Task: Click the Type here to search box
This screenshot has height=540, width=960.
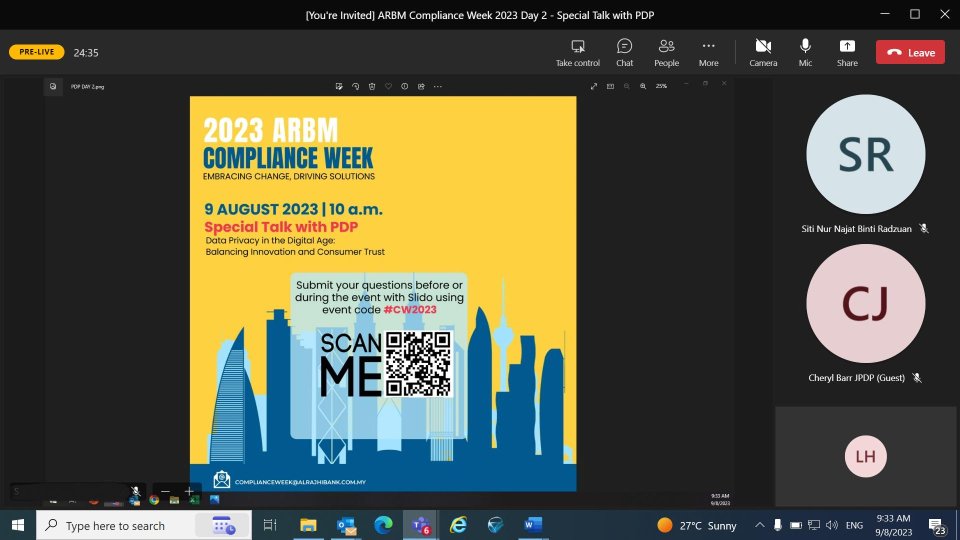Action: (x=144, y=525)
